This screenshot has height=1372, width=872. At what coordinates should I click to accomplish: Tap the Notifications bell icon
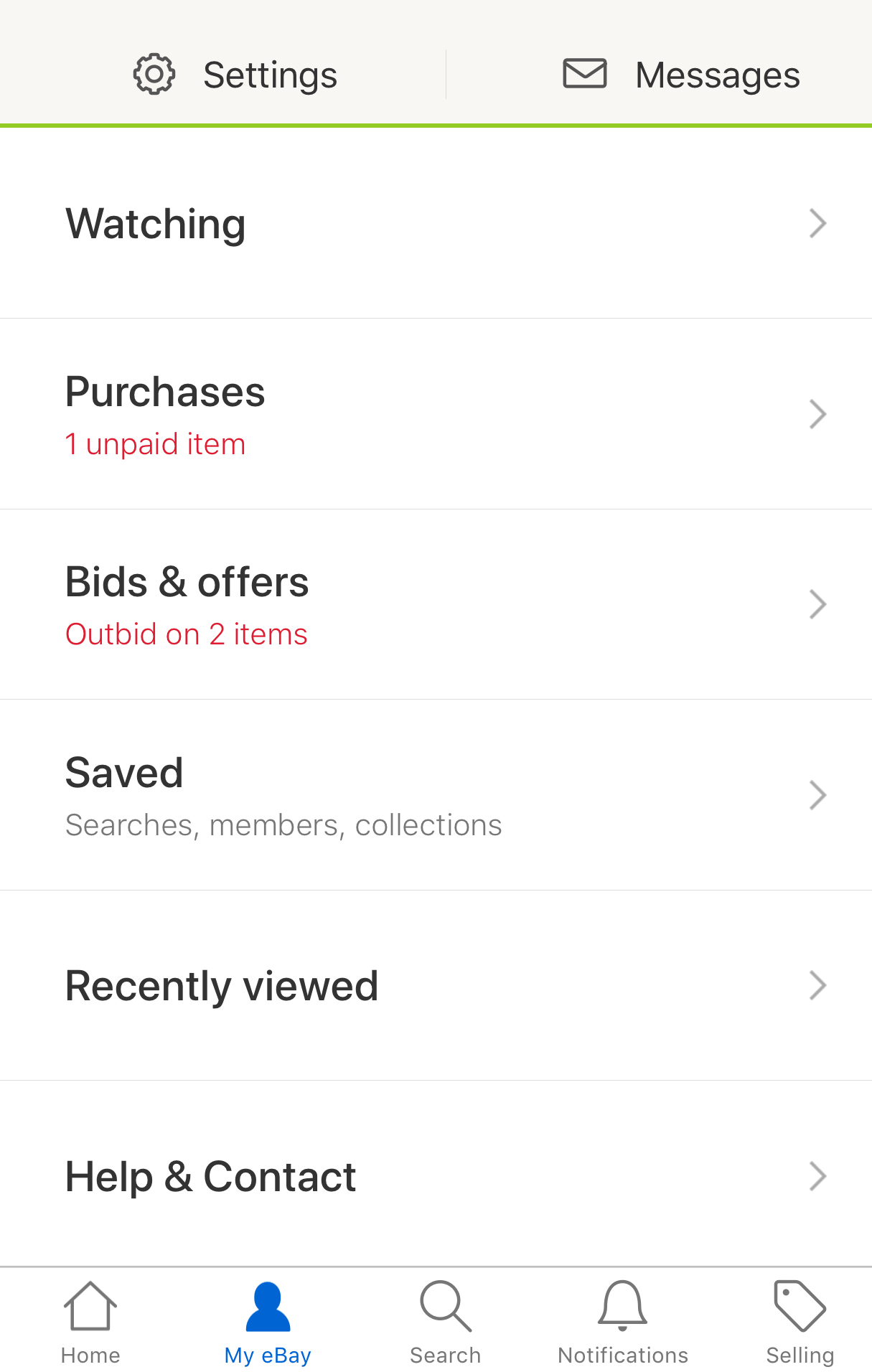(622, 1306)
